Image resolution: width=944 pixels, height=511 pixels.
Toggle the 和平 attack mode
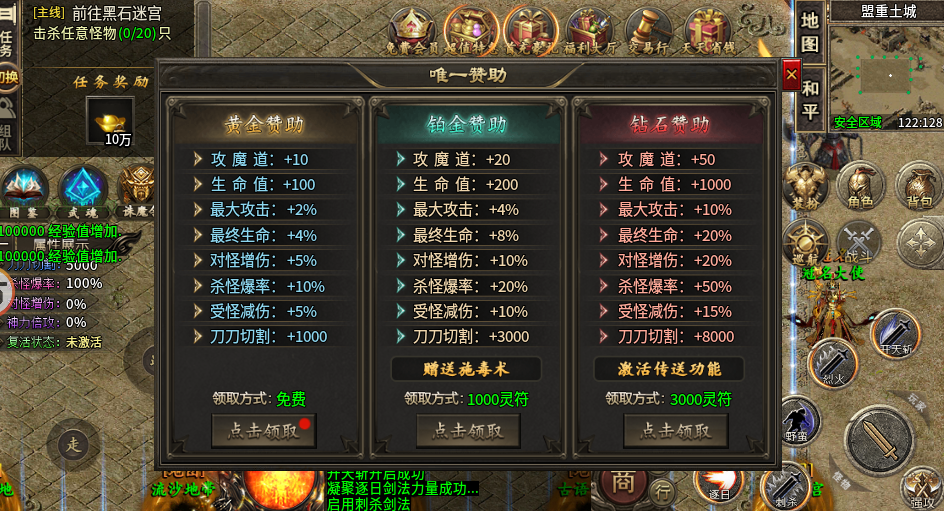[x=810, y=100]
